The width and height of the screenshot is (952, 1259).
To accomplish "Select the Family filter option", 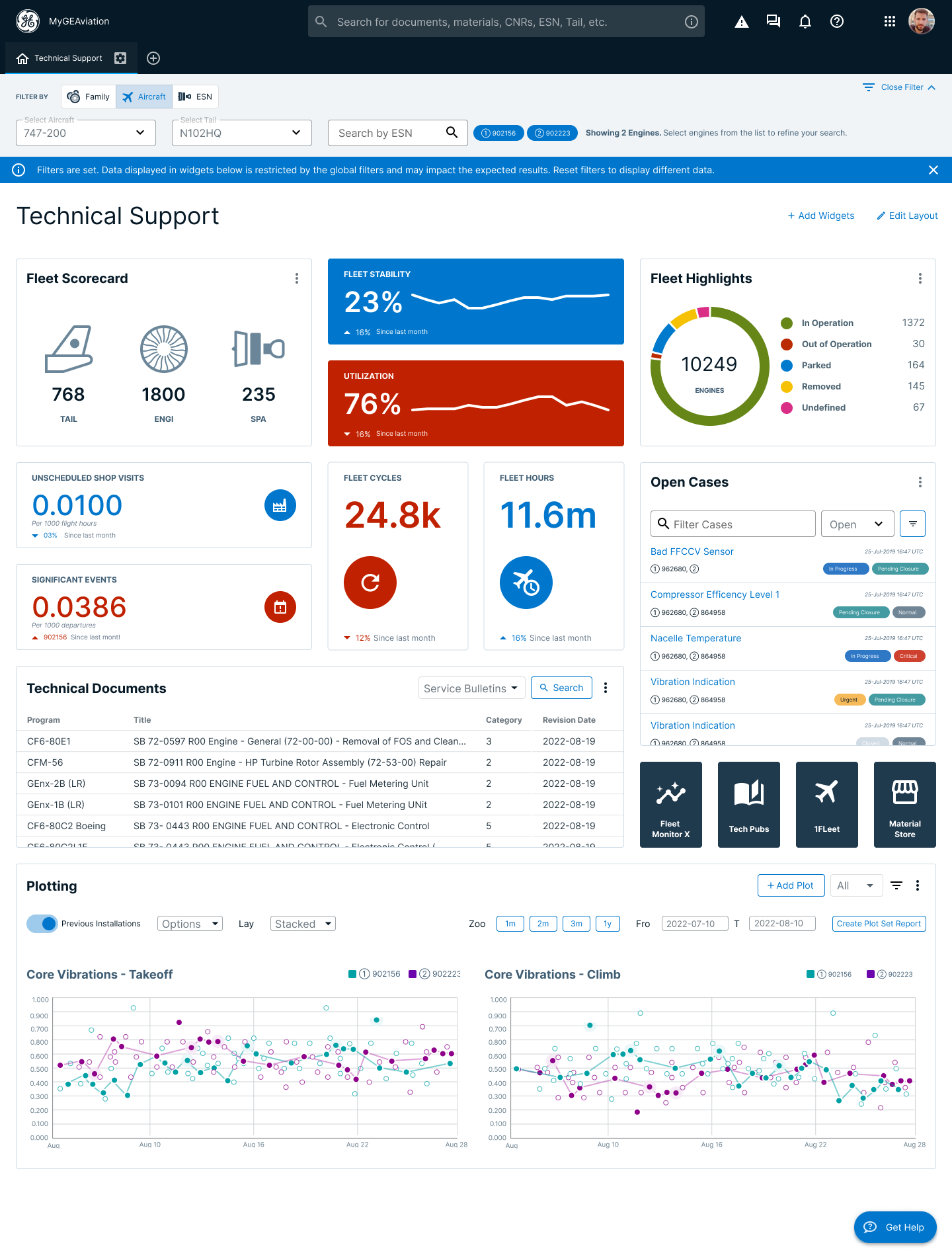I will [x=89, y=97].
